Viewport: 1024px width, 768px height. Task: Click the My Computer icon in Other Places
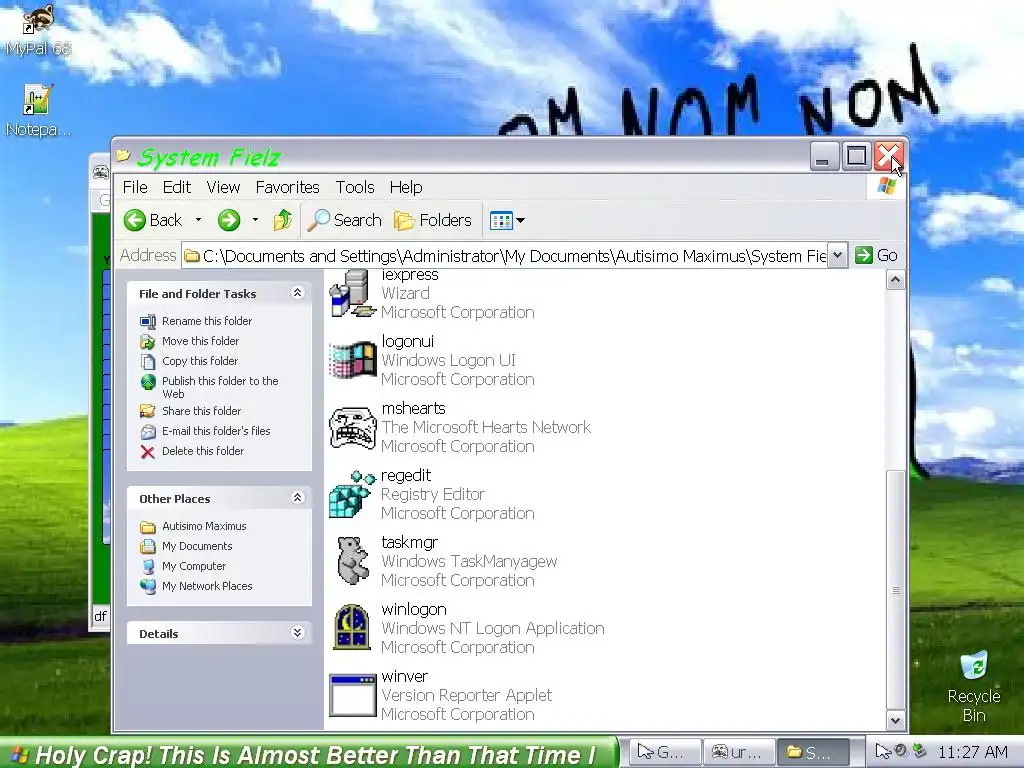tap(148, 567)
